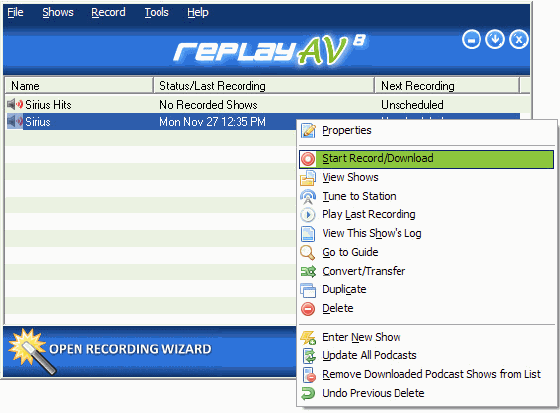Click the Update All Podcasts icon
This screenshot has height=413, width=560.
(309, 356)
